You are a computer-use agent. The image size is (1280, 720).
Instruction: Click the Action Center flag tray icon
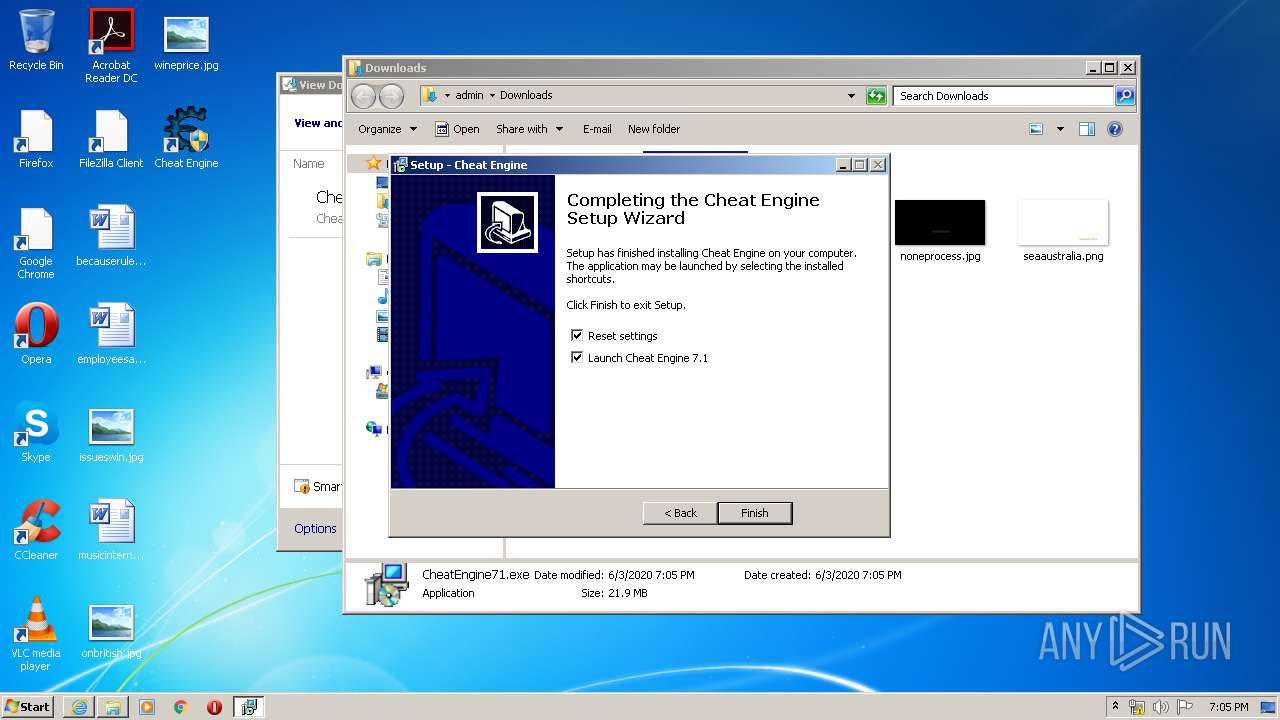click(x=1185, y=707)
